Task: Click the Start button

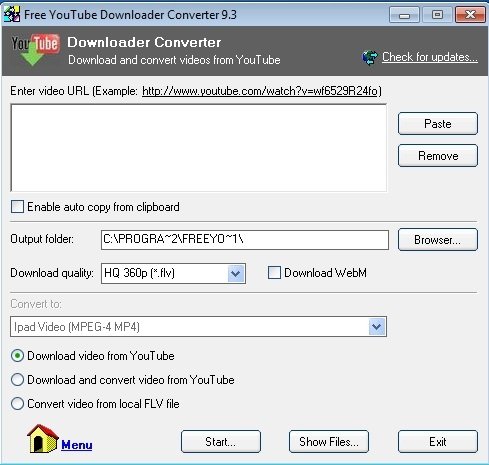Action: [x=221, y=442]
